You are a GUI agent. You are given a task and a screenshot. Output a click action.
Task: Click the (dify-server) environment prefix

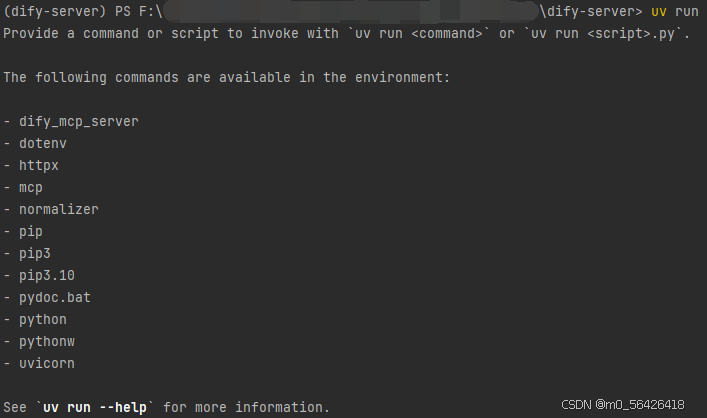point(55,11)
